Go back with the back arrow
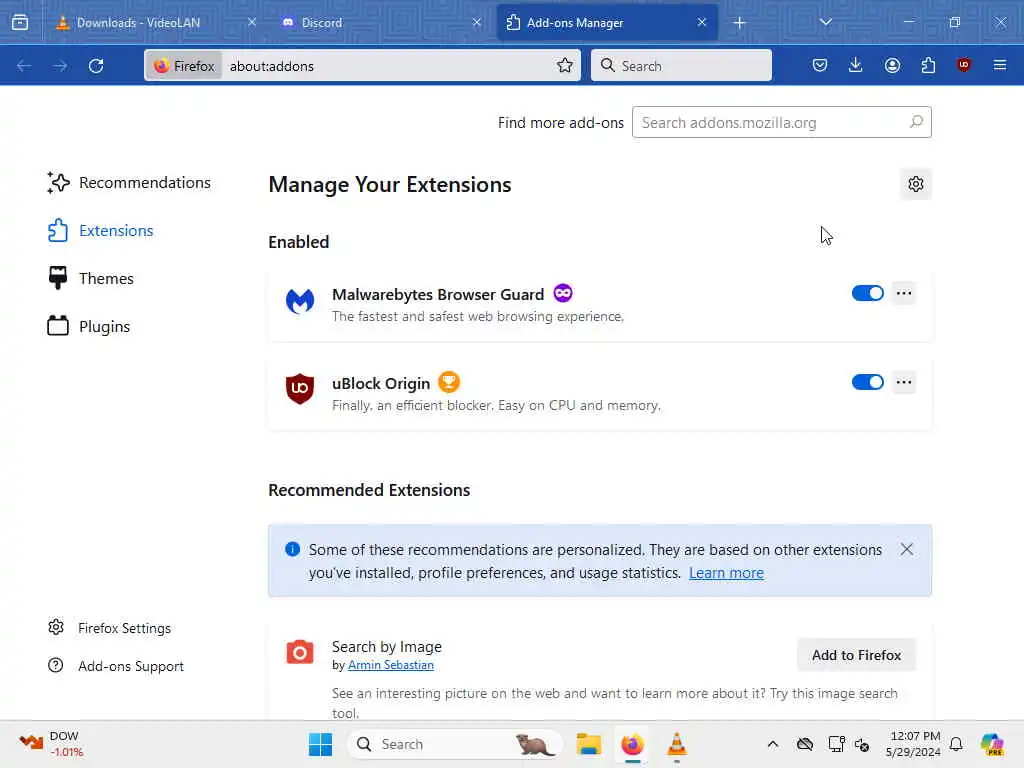 (x=24, y=66)
